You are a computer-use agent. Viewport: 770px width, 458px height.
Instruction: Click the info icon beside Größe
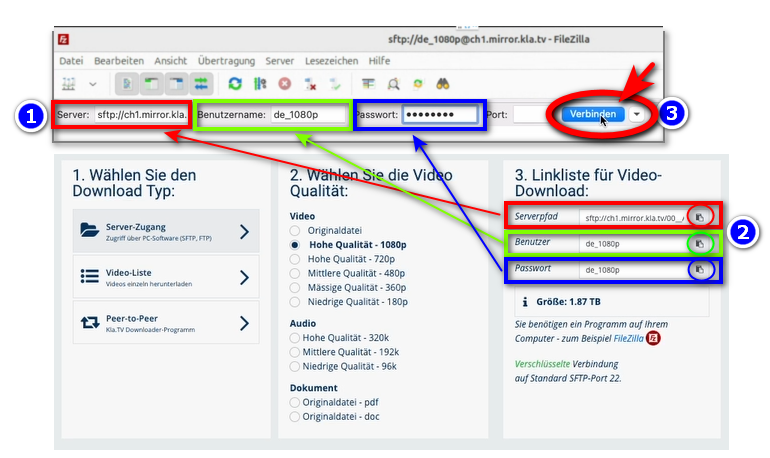(525, 302)
